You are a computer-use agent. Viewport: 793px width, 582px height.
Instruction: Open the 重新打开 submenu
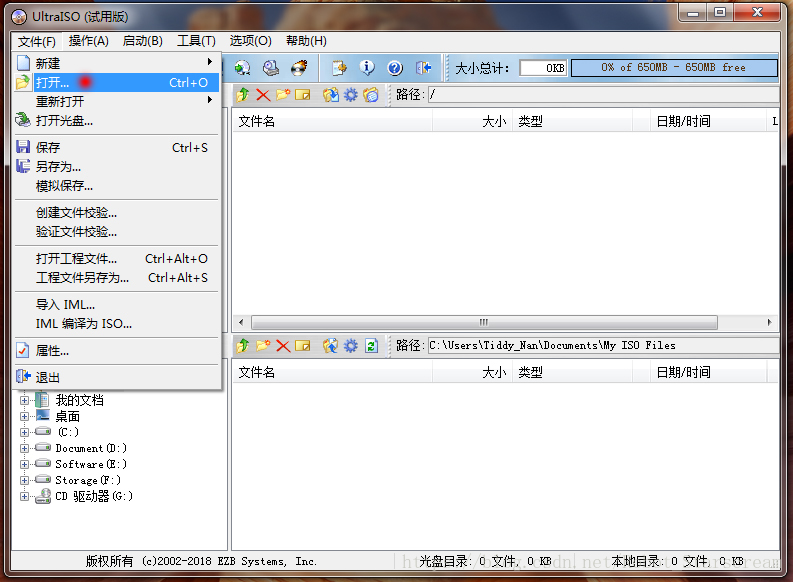[x=117, y=101]
